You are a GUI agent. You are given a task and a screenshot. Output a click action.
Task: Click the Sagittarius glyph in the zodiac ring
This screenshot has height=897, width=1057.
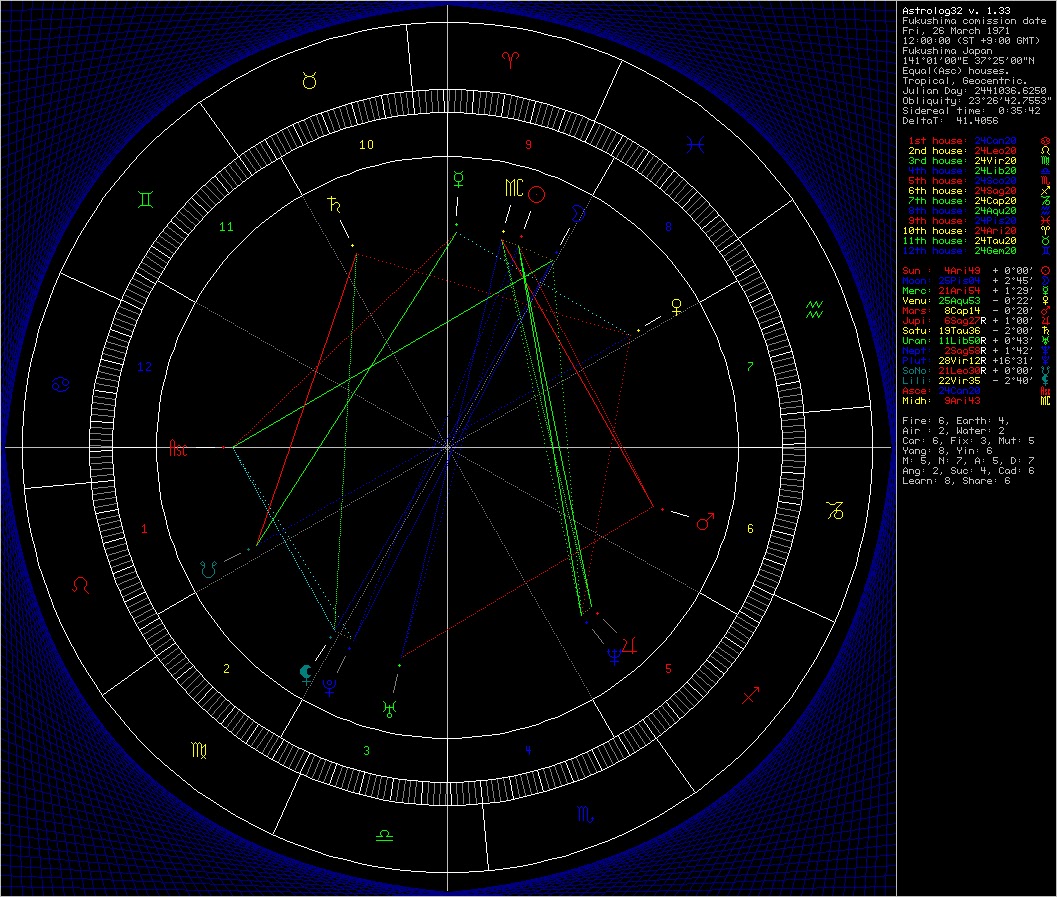(x=750, y=695)
